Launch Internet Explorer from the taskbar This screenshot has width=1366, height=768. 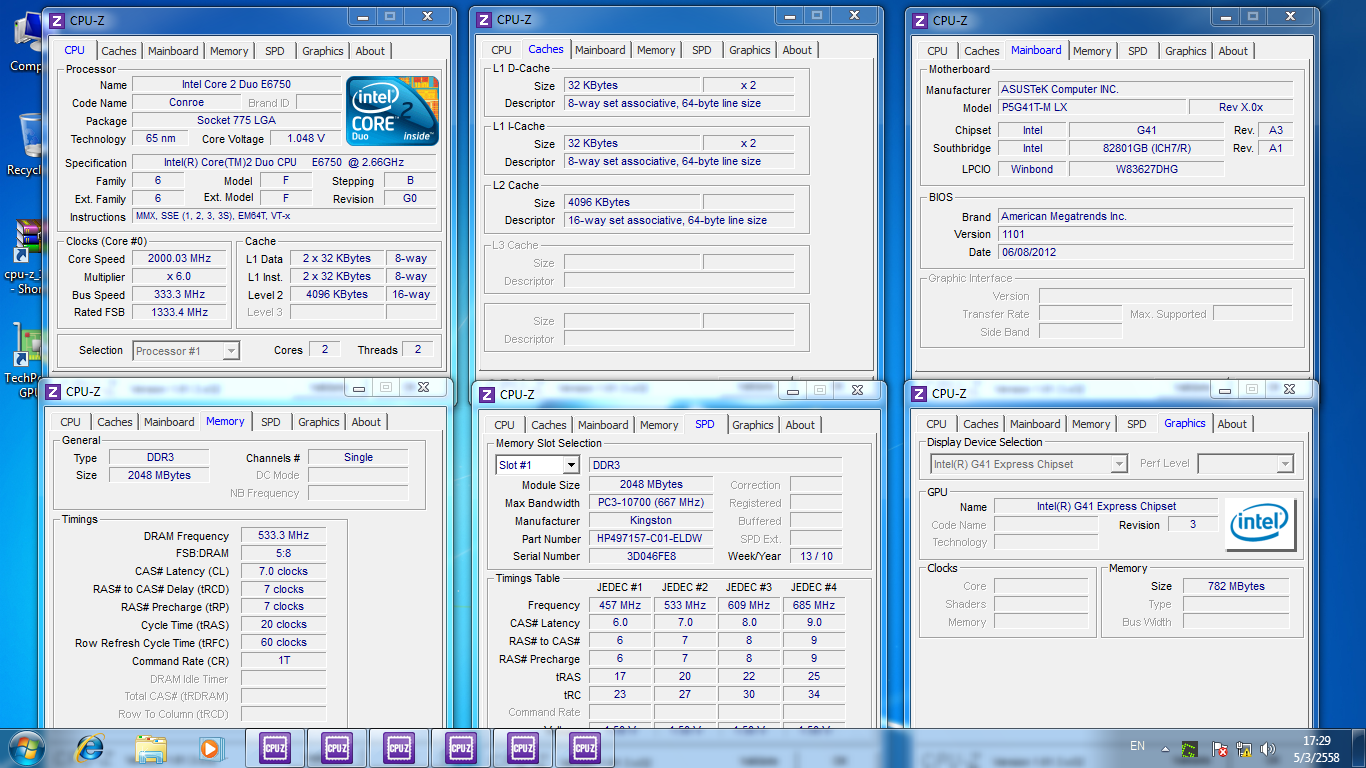(x=90, y=747)
